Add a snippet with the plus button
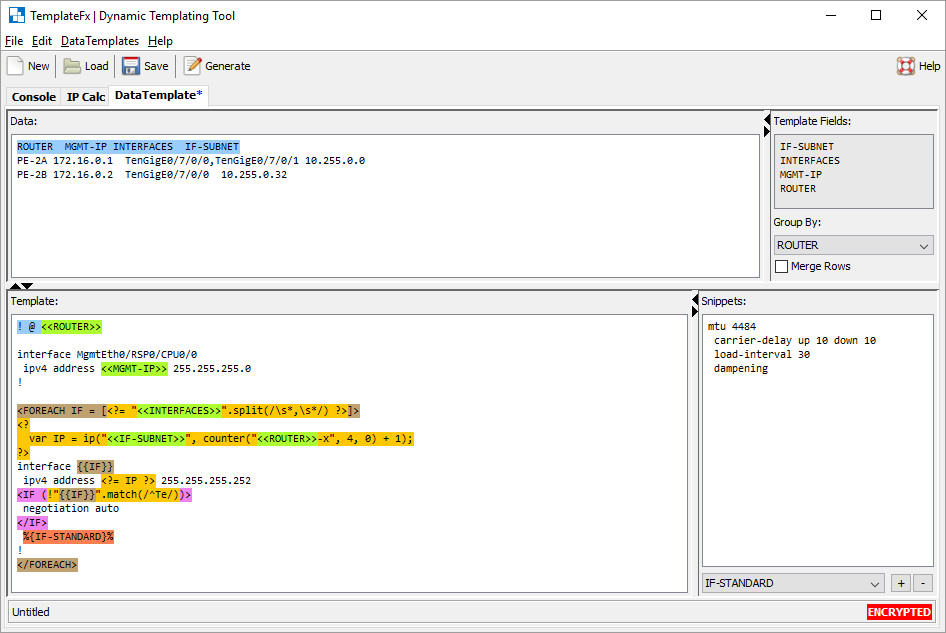The width and height of the screenshot is (946, 633). 901,584
